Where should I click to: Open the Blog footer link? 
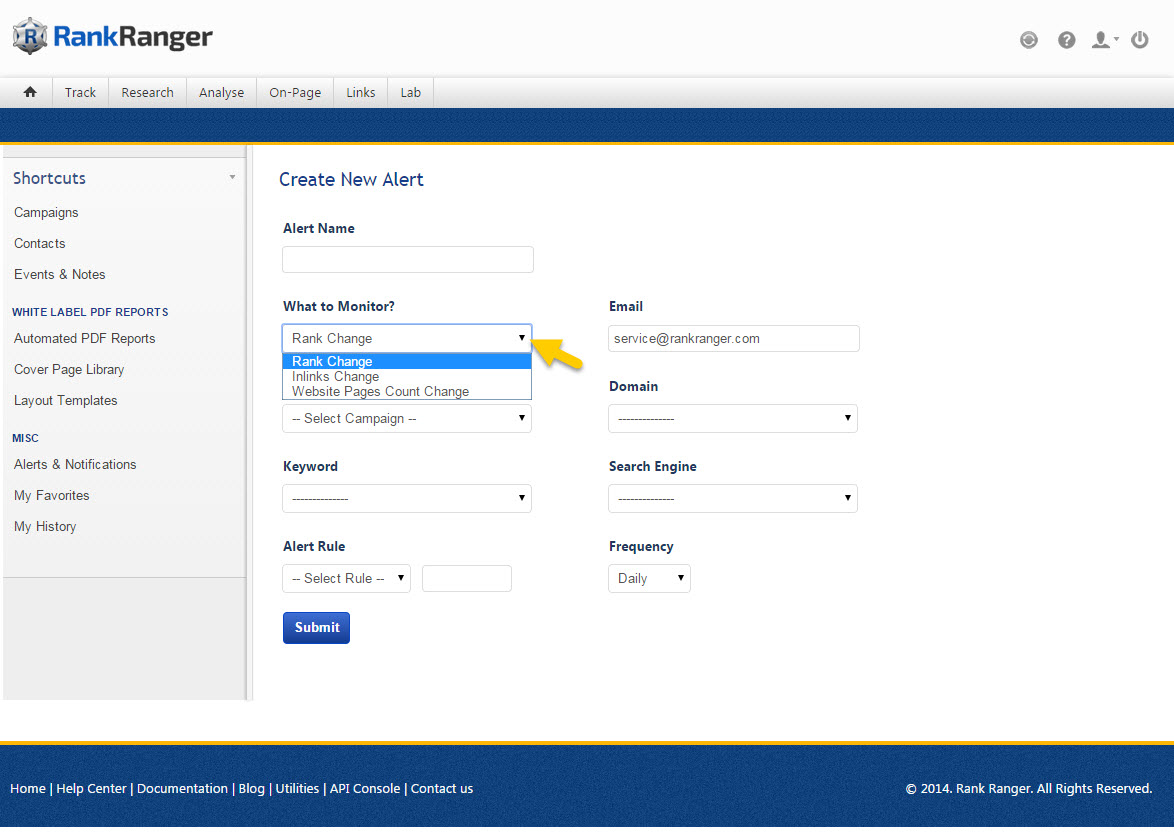tap(252, 789)
